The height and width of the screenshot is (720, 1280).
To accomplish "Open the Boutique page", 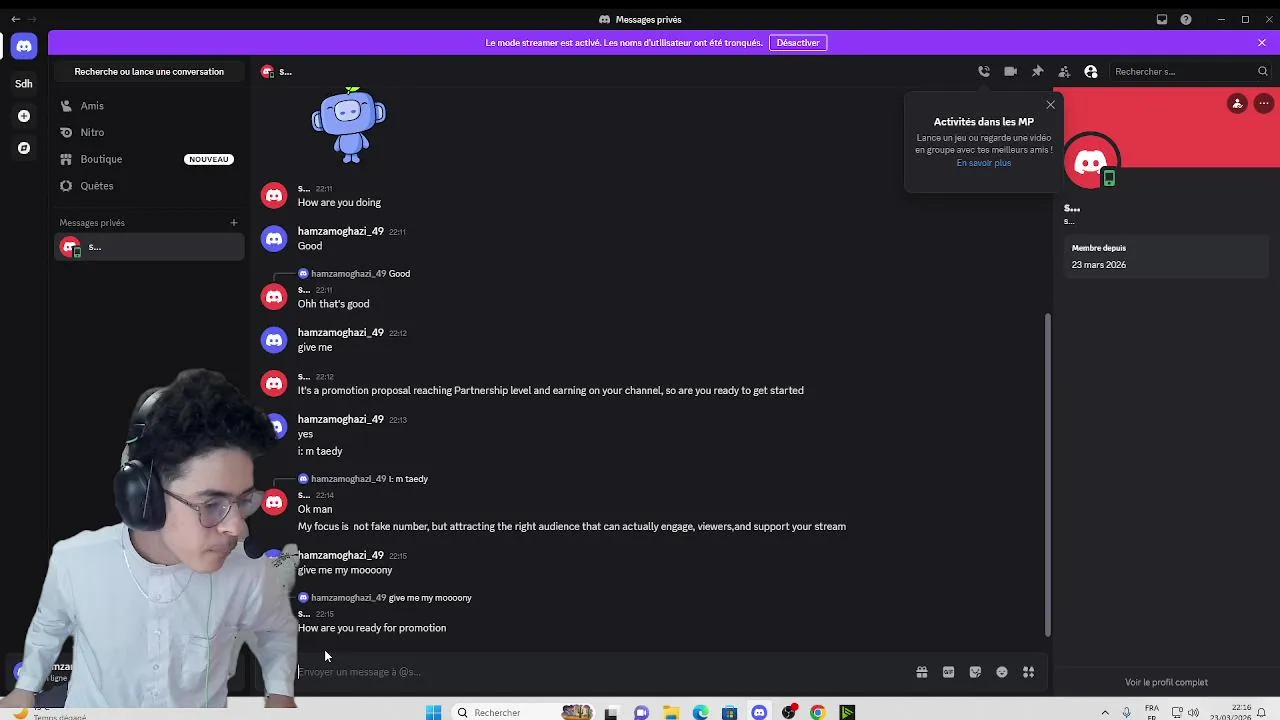I will coord(149,159).
